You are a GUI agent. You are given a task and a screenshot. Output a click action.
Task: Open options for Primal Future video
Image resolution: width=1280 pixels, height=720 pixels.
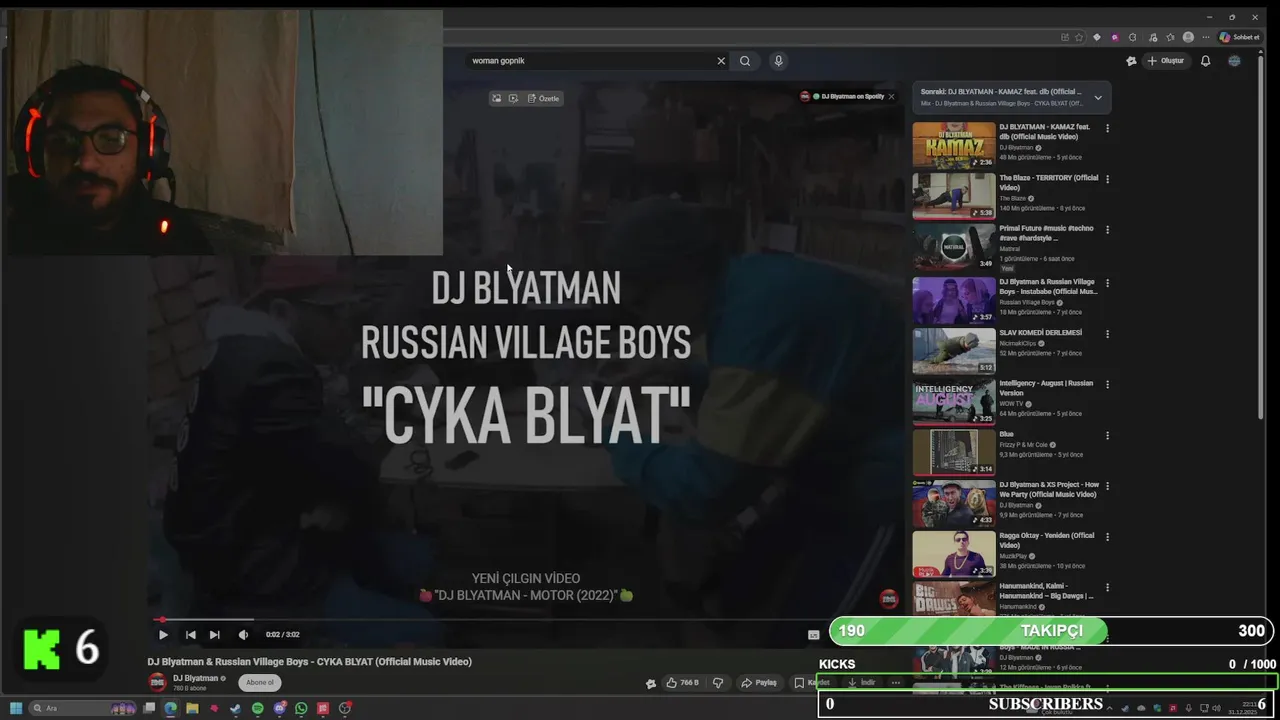[x=1107, y=230]
